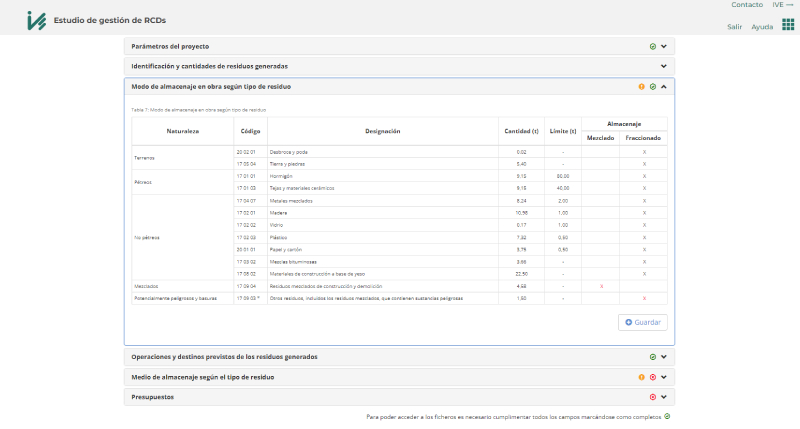
Task: Toggle Fraccionado X for Vidrio
Action: click(x=644, y=225)
